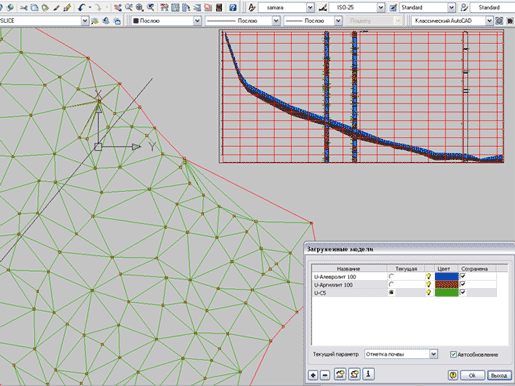Open the SLICE layer dropdown

pyautogui.click(x=85, y=21)
